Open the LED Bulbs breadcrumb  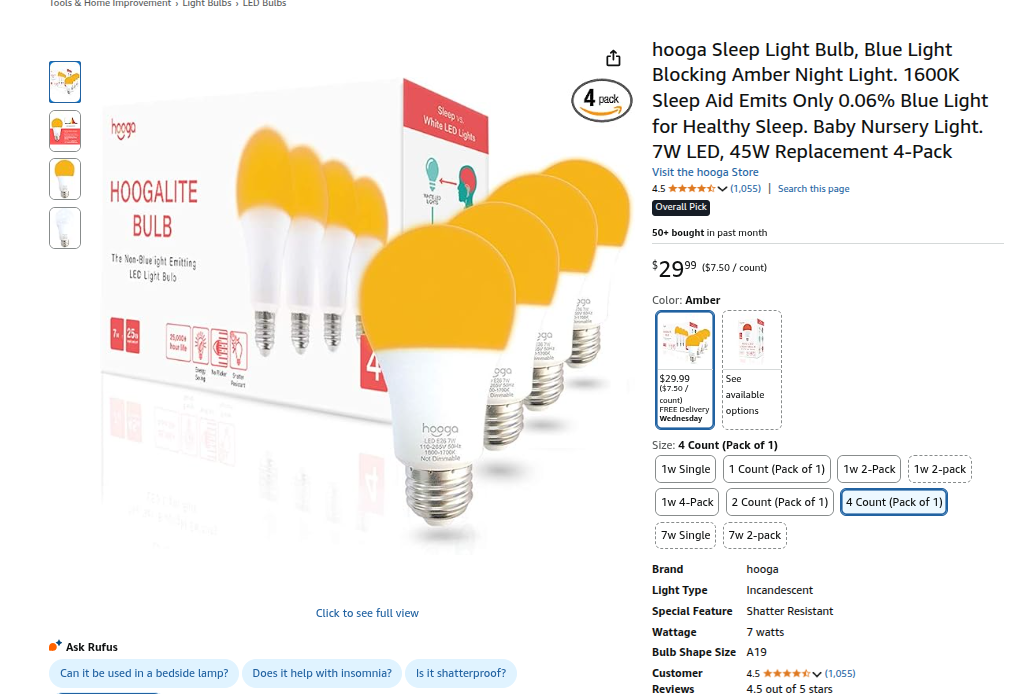(264, 4)
